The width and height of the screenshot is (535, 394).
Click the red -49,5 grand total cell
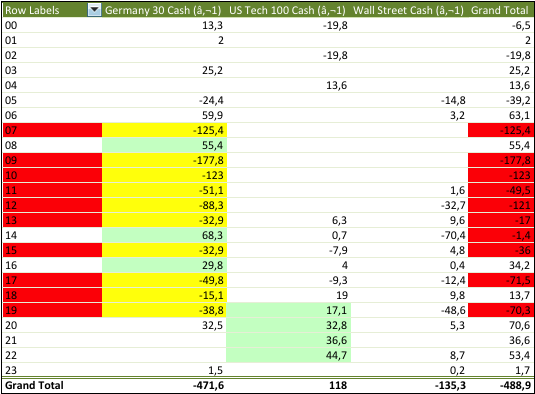click(x=501, y=190)
